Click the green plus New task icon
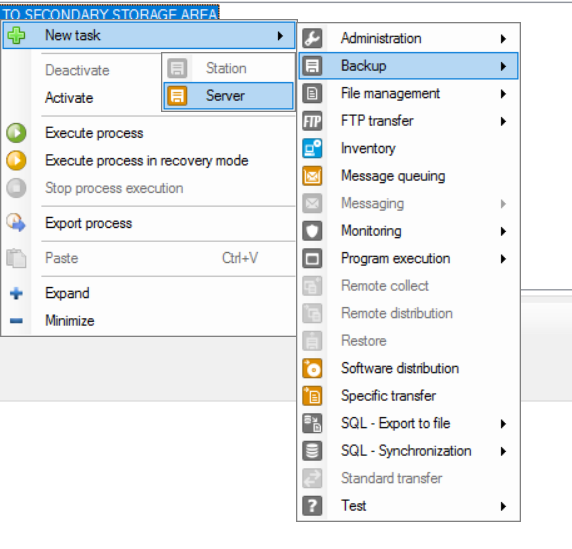 coord(16,35)
